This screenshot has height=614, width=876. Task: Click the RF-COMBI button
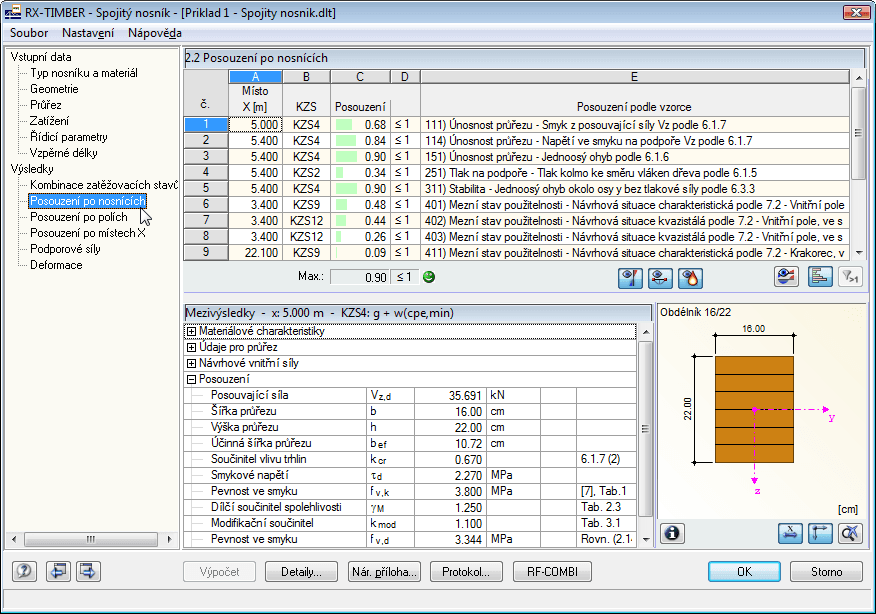tap(552, 572)
